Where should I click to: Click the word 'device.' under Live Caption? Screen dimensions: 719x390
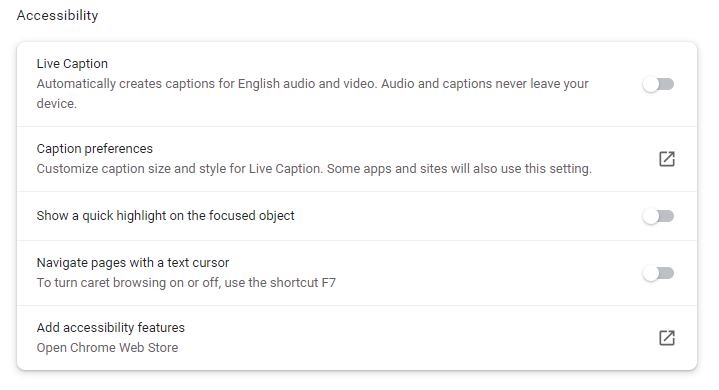(56, 104)
